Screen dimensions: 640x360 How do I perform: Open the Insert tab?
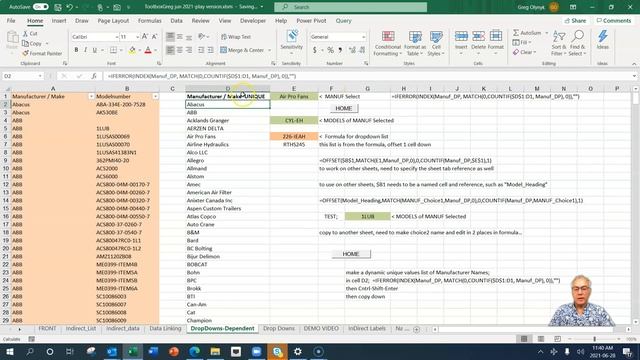pyautogui.click(x=59, y=20)
